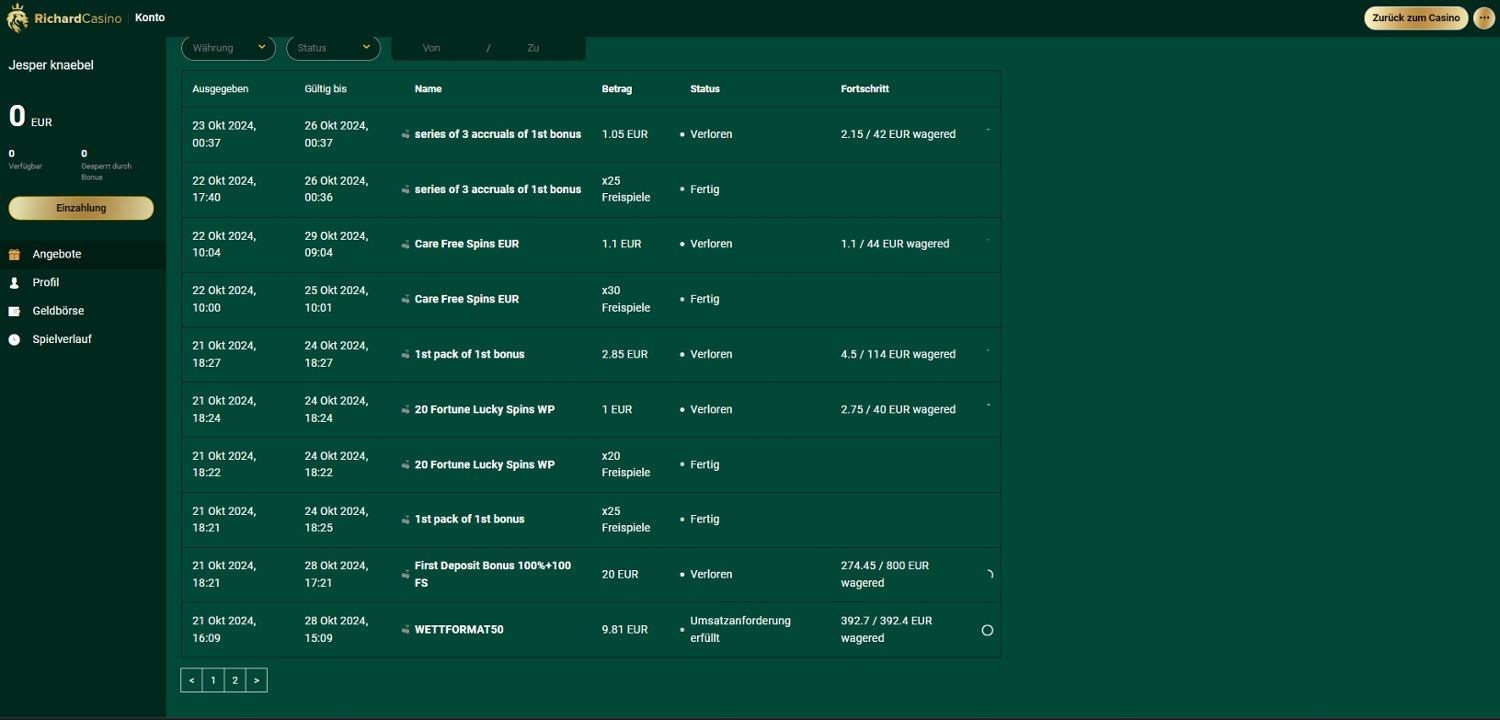Viewport: 1500px width, 720px height.
Task: Click the Umsatzanforderung erfüllt status
Action: point(740,629)
